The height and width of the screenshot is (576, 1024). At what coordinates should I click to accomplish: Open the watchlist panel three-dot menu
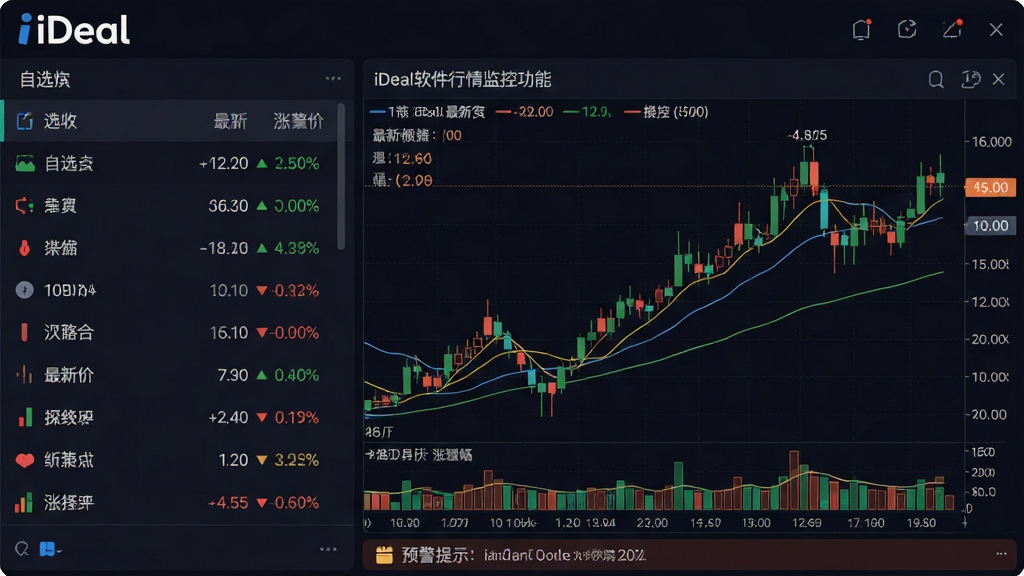coord(333,78)
